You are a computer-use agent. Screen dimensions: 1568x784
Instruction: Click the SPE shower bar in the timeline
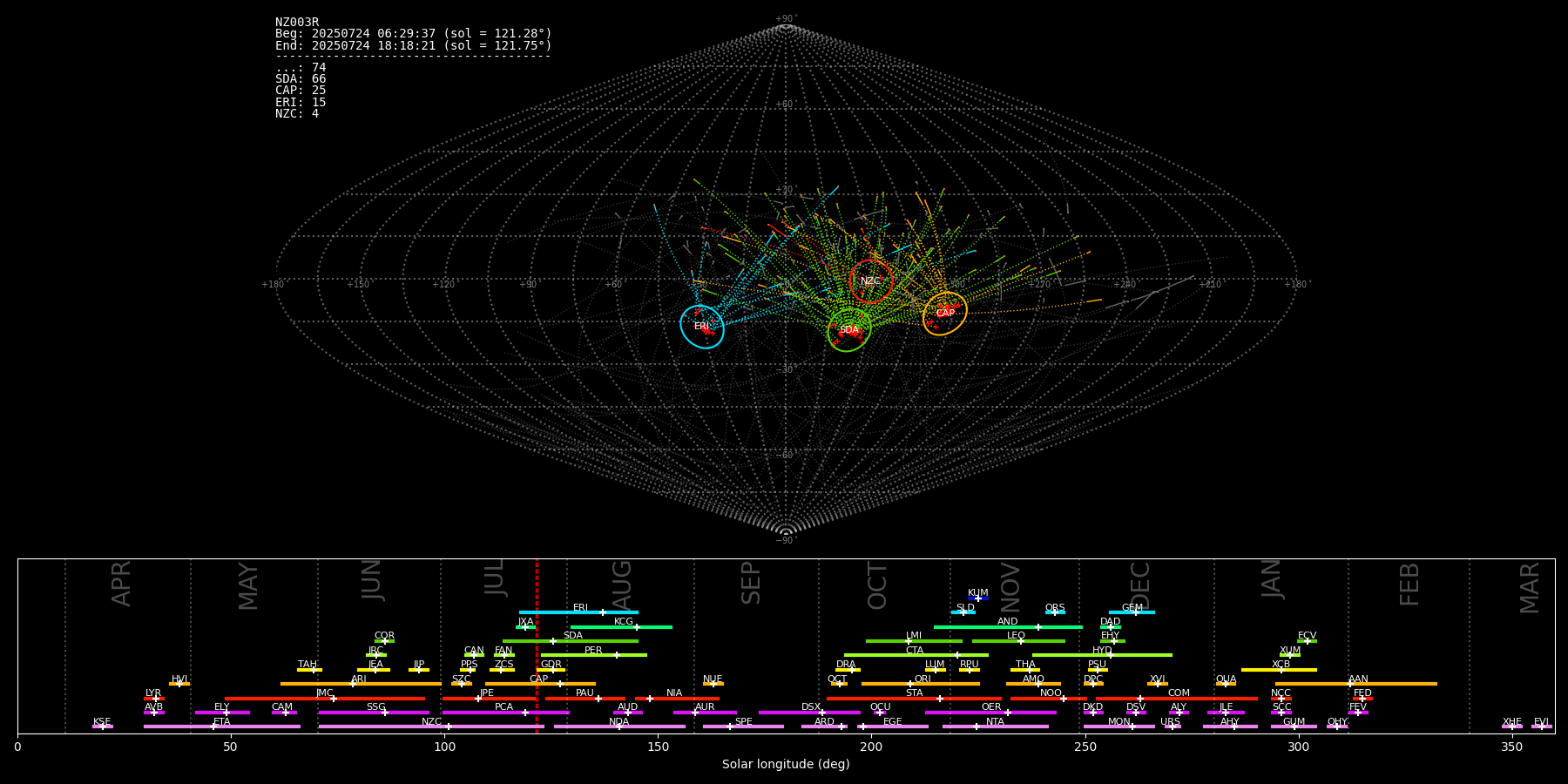coord(743,727)
